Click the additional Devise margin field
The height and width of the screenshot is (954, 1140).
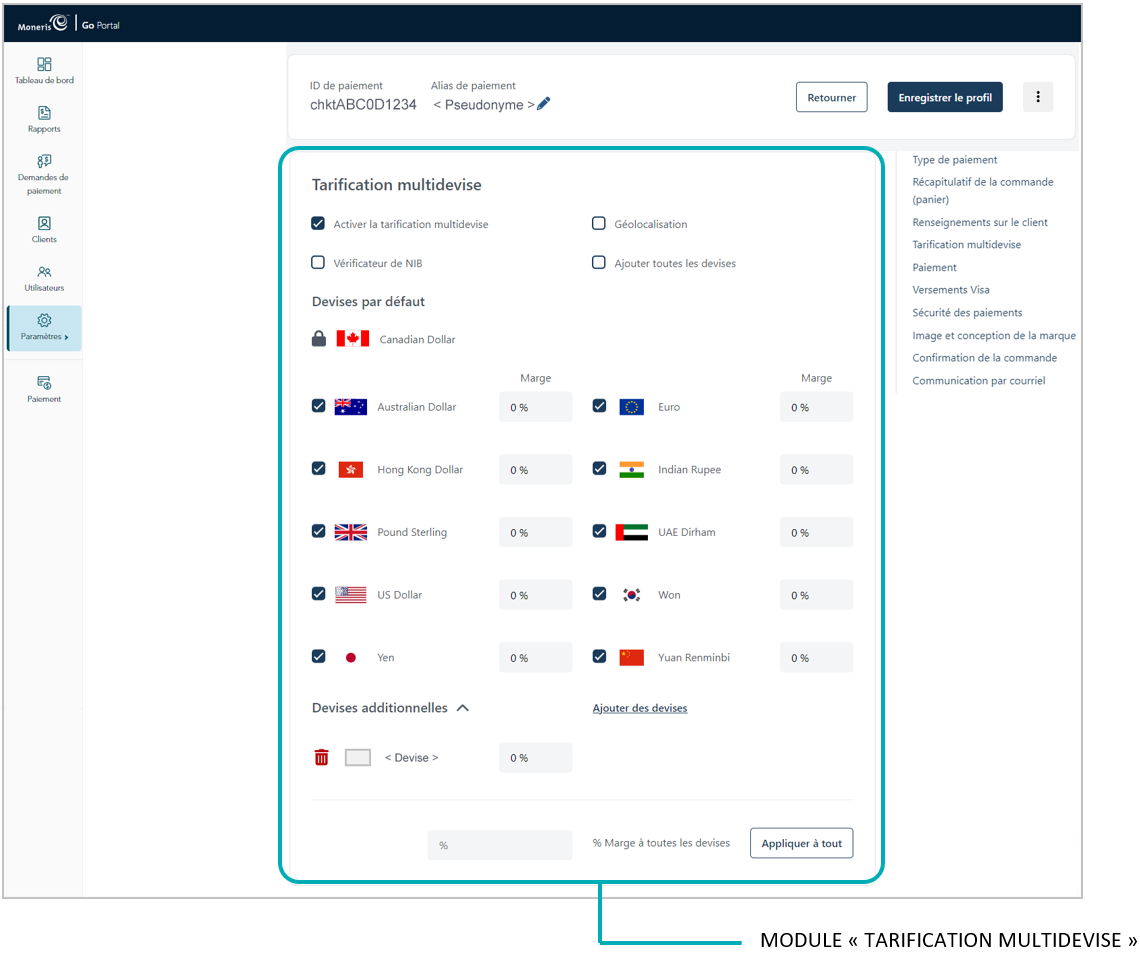[535, 758]
